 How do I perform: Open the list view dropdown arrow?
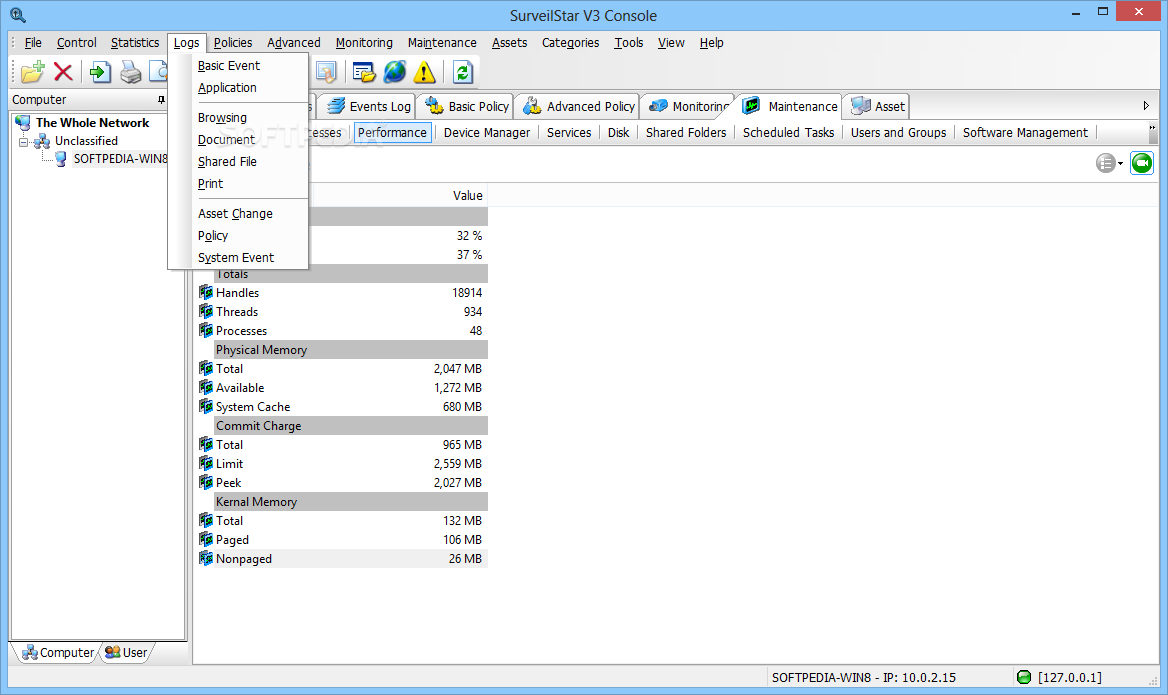(x=1120, y=163)
